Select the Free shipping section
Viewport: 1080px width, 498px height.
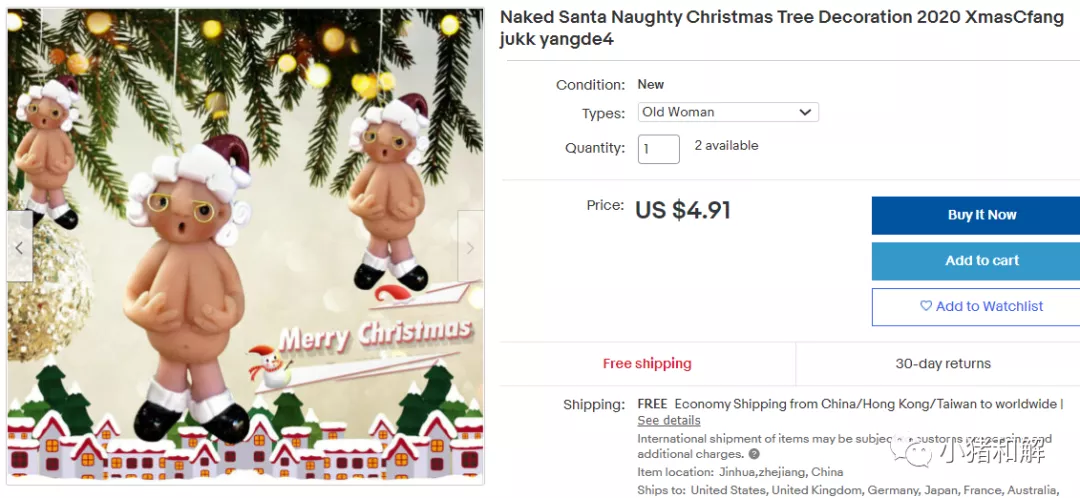647,364
